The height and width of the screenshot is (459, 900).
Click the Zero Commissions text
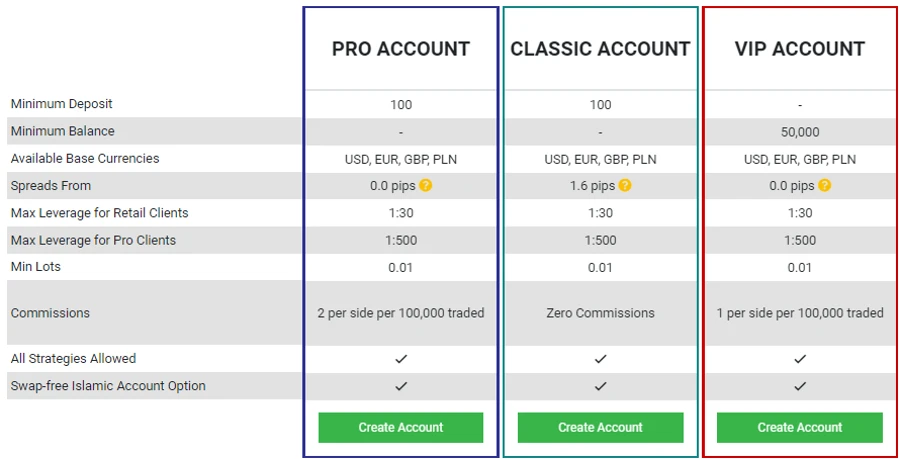point(600,313)
